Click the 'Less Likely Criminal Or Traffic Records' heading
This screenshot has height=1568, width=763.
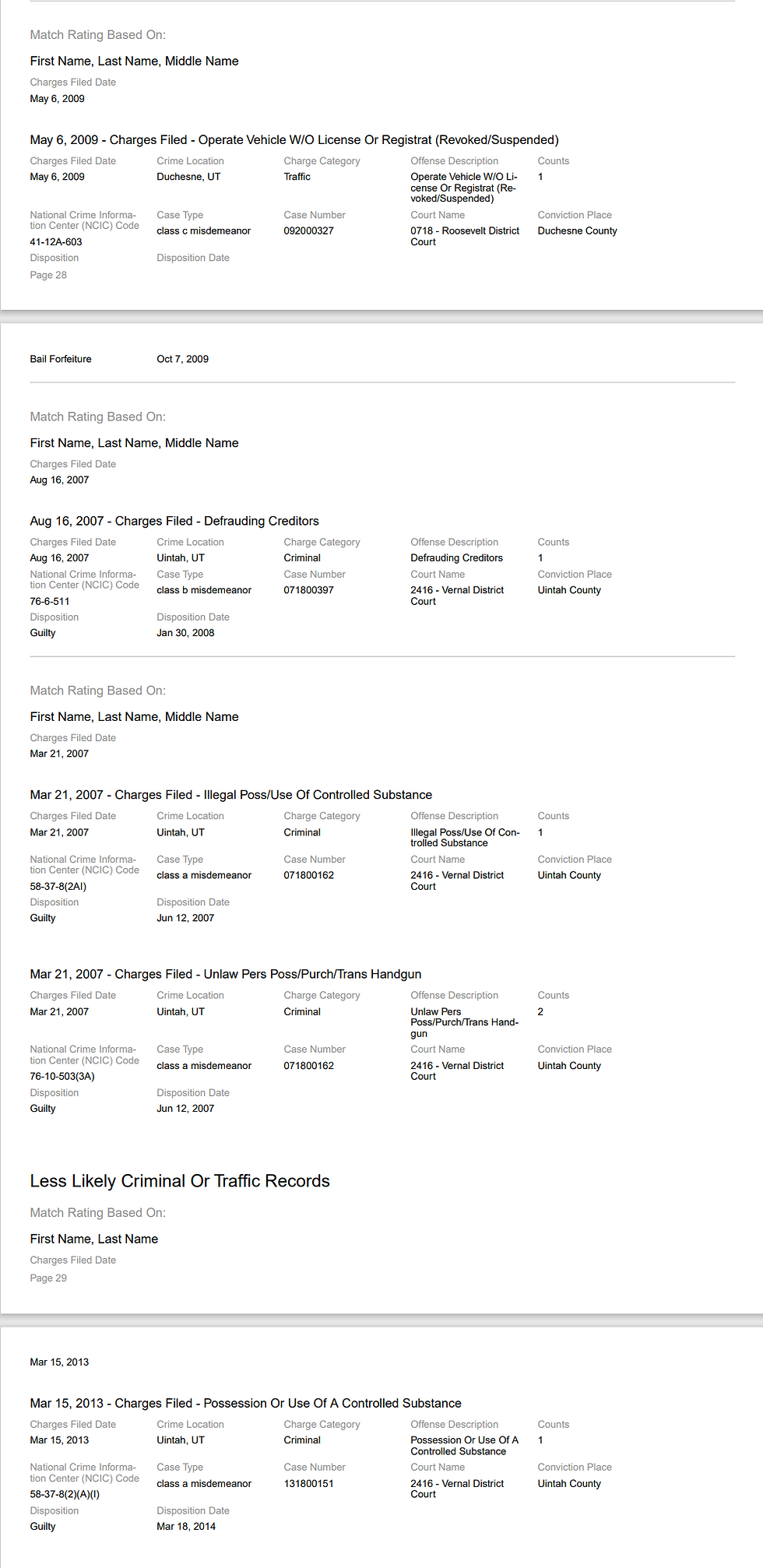tap(180, 1181)
